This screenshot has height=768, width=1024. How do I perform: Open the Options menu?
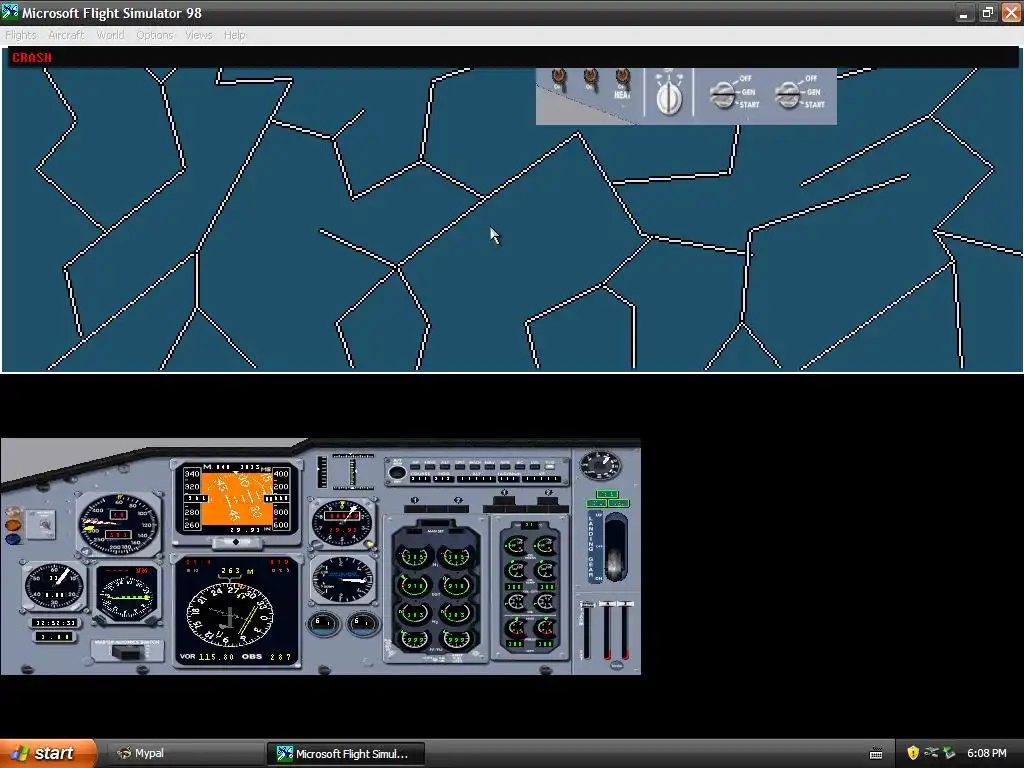click(x=155, y=35)
